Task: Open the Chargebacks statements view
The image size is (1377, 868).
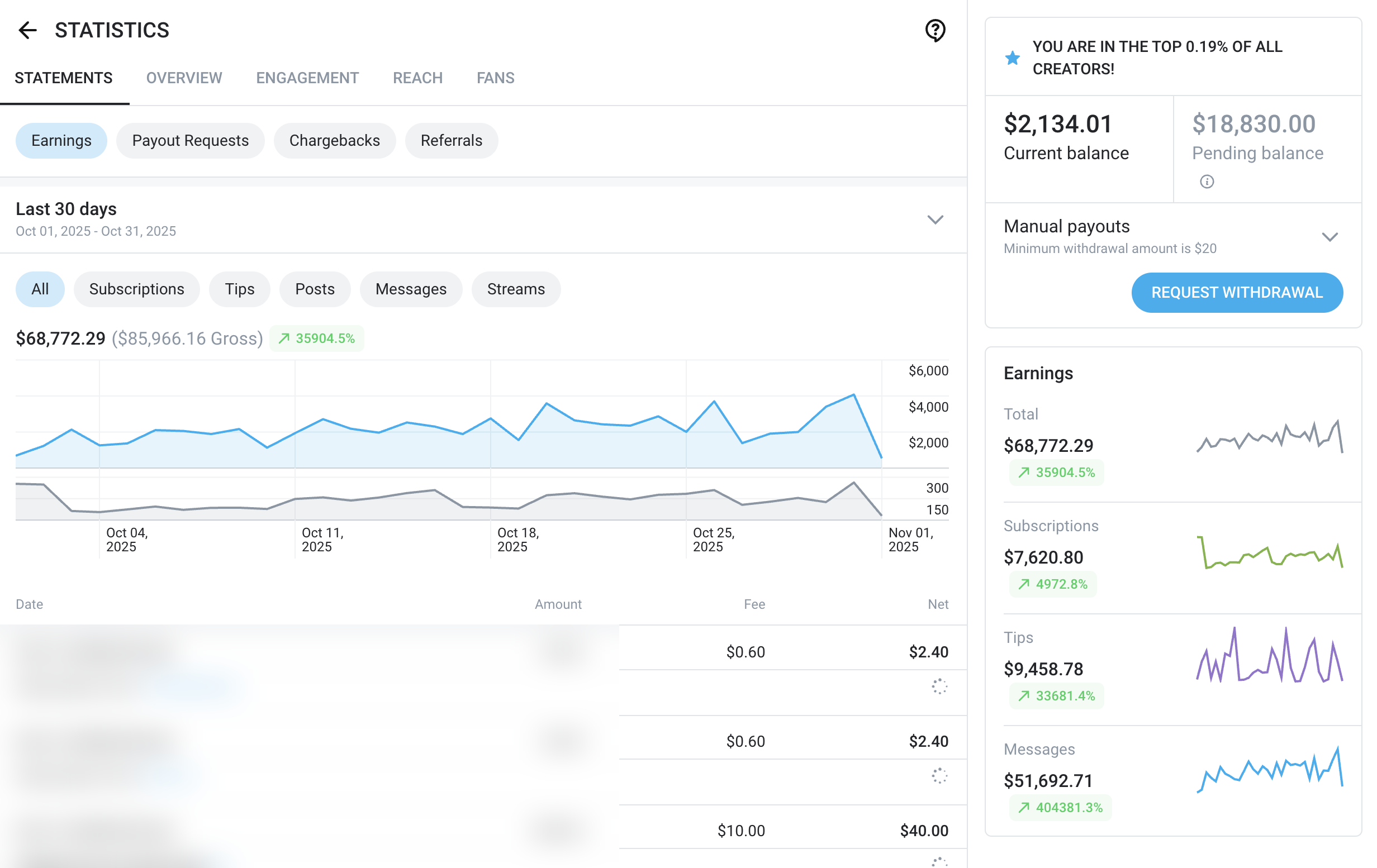Action: click(x=335, y=140)
